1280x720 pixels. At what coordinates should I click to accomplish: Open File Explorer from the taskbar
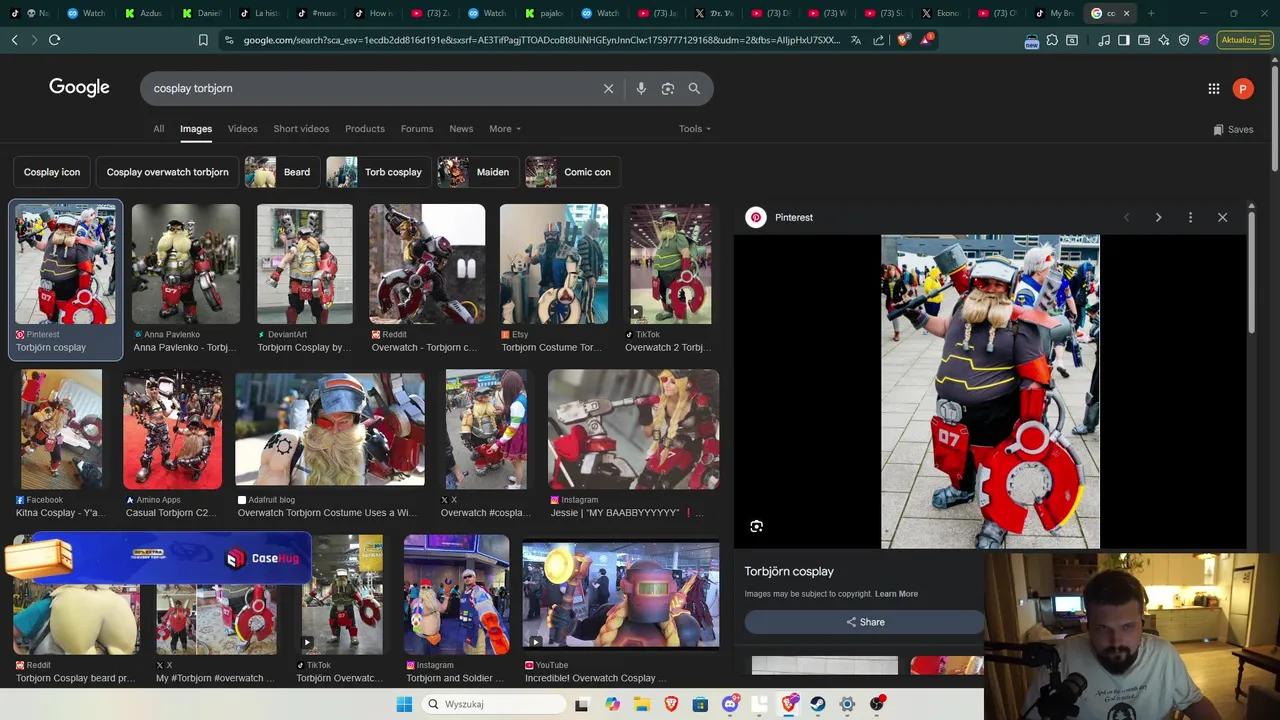click(x=642, y=704)
